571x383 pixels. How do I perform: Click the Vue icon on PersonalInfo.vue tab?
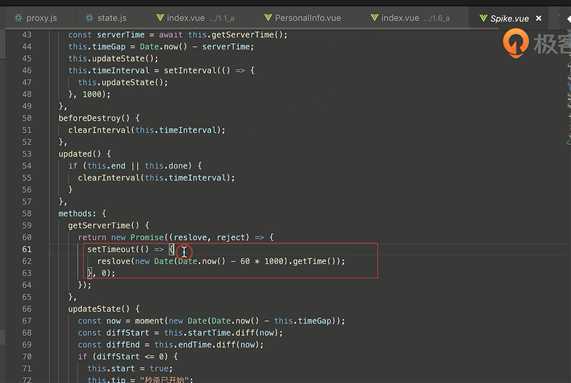pyautogui.click(x=268, y=17)
